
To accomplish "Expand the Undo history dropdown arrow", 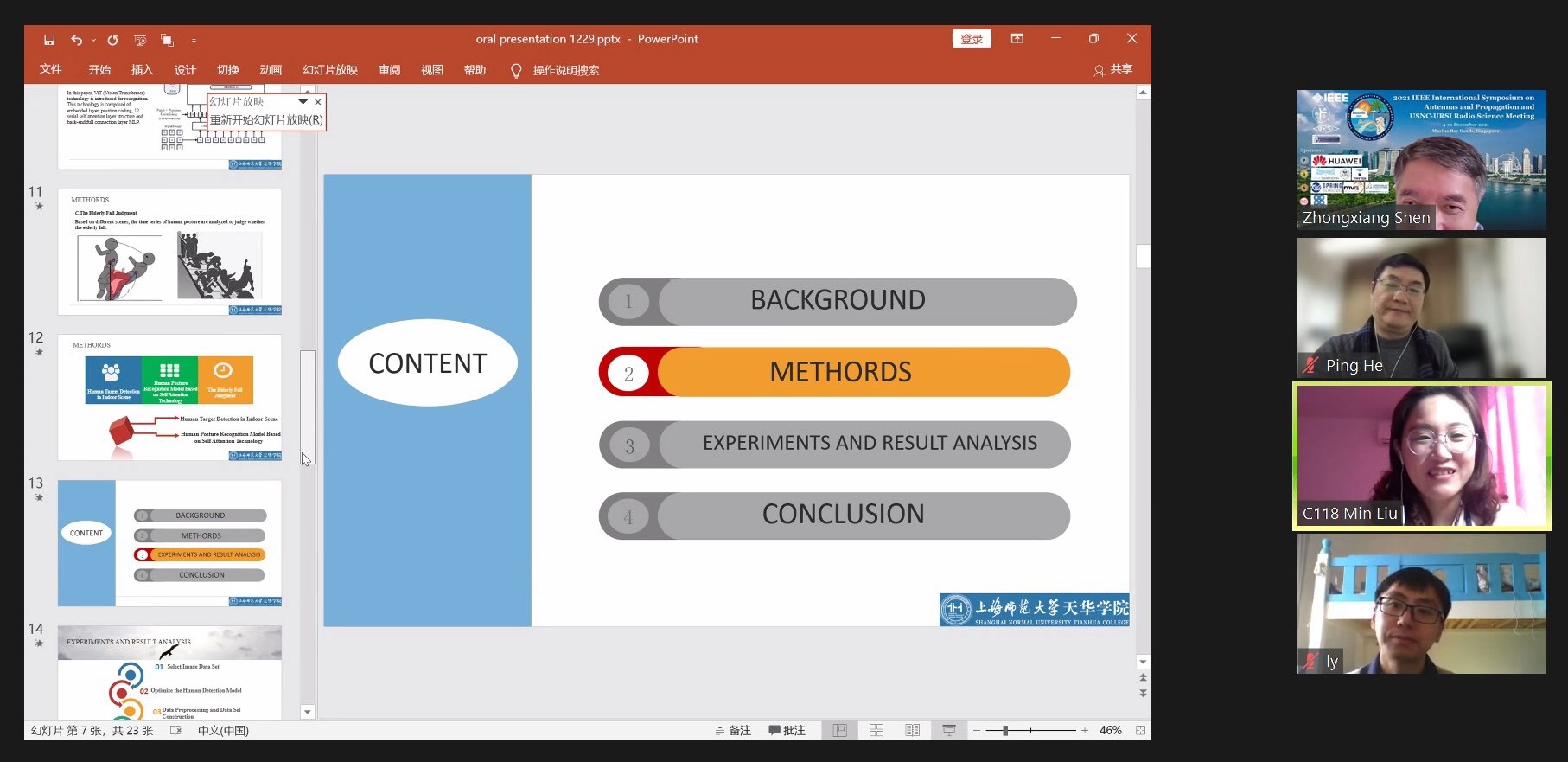I will pos(93,40).
